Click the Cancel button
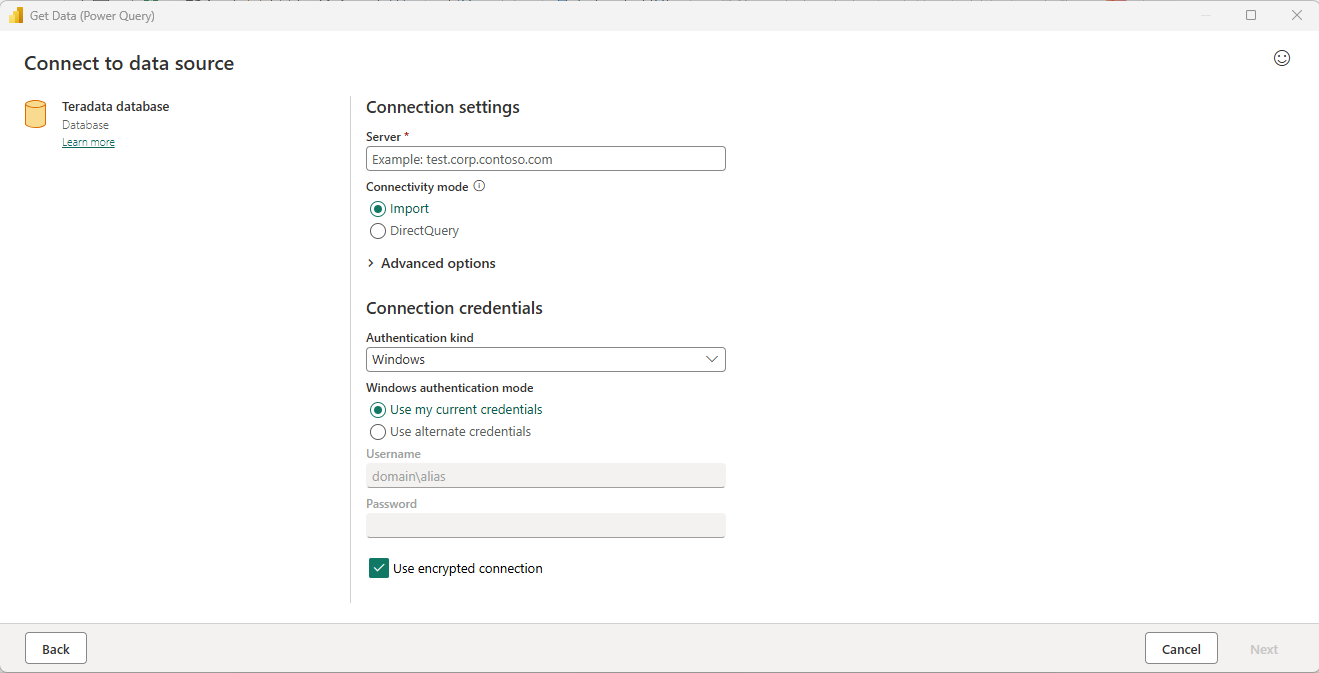 coord(1181,648)
